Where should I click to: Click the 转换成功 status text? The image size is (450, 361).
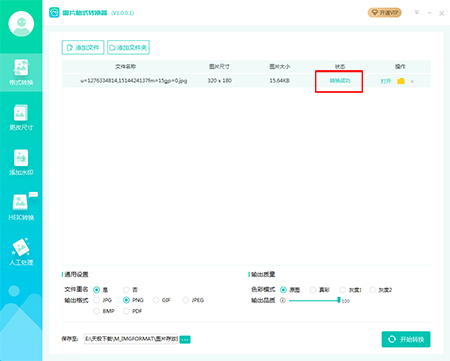[x=340, y=81]
